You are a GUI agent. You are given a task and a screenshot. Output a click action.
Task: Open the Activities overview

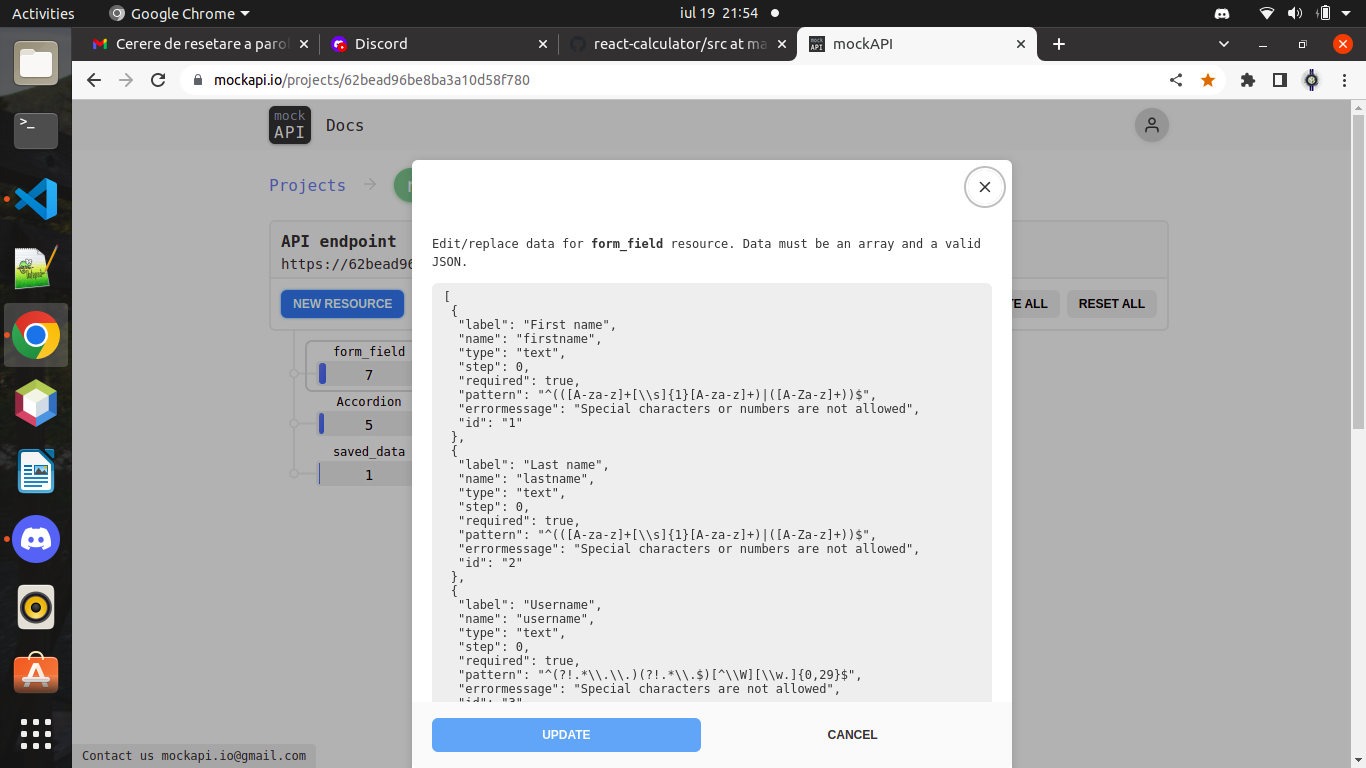click(43, 13)
